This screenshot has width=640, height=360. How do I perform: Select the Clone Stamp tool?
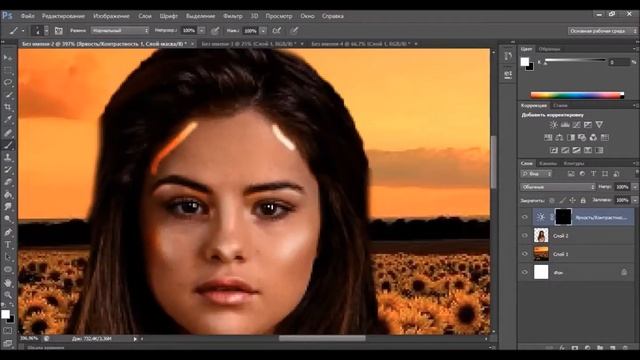pyautogui.click(x=8, y=157)
